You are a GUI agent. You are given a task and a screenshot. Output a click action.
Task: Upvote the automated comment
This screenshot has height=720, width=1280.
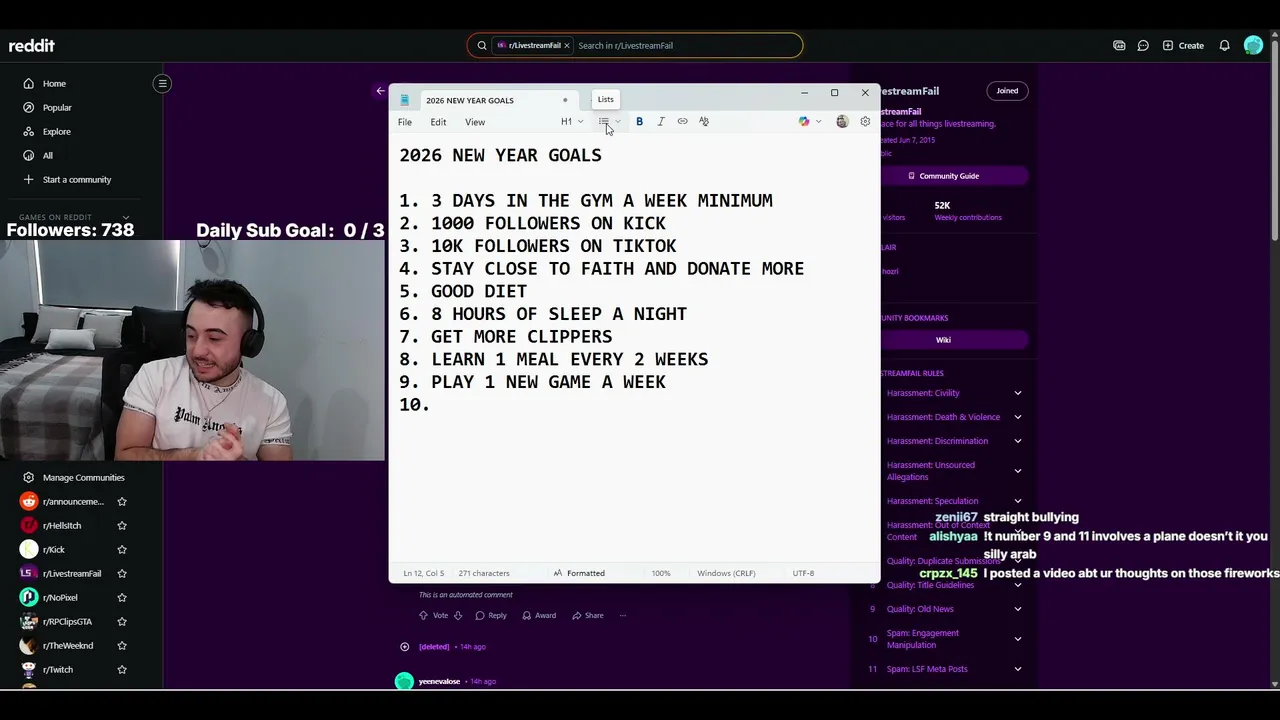pos(425,616)
